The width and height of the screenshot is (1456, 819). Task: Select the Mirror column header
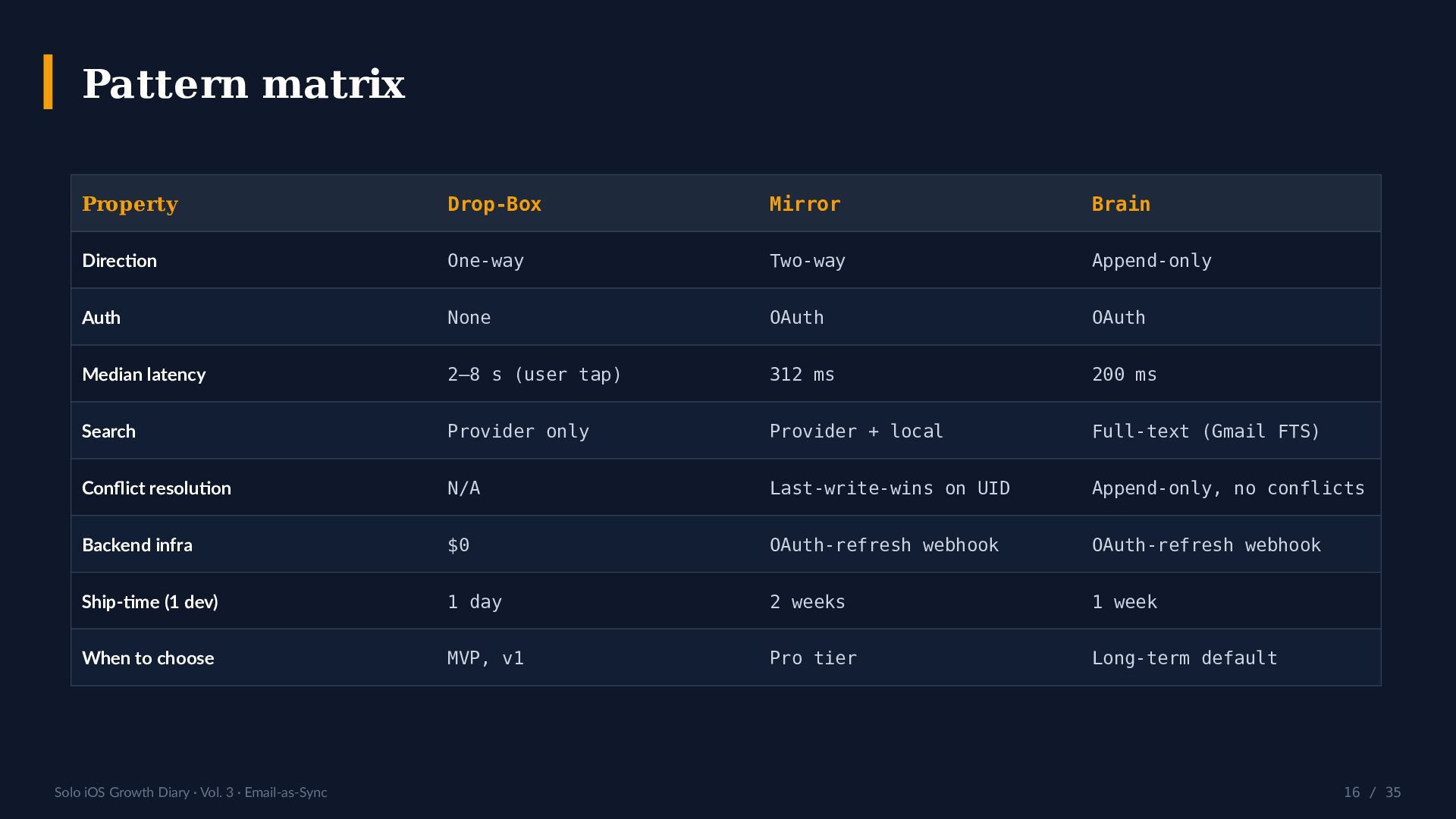tap(805, 204)
